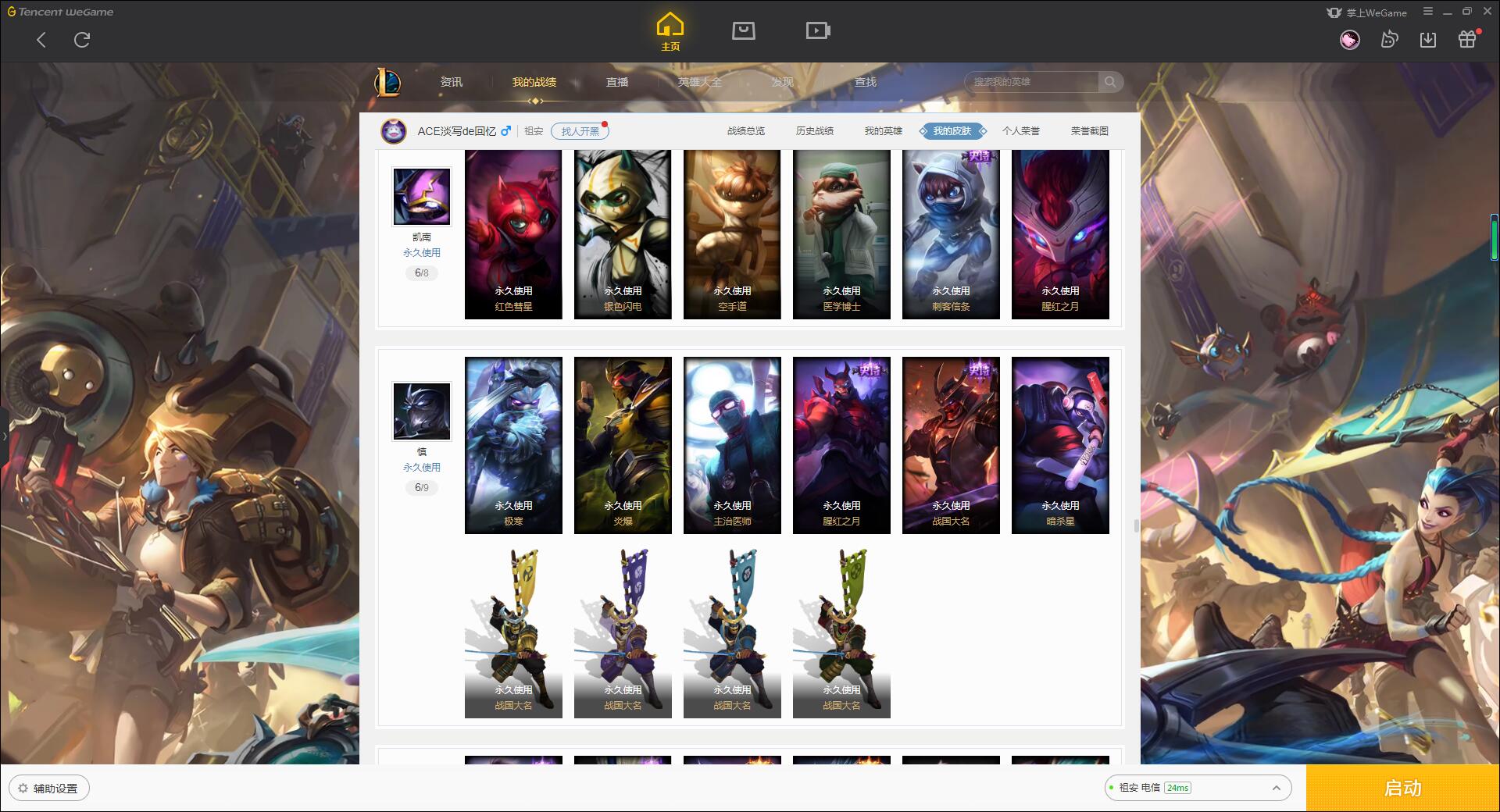Switch to the 战绩总览 sub-tab
Screen dimensions: 1500x812
746,131
